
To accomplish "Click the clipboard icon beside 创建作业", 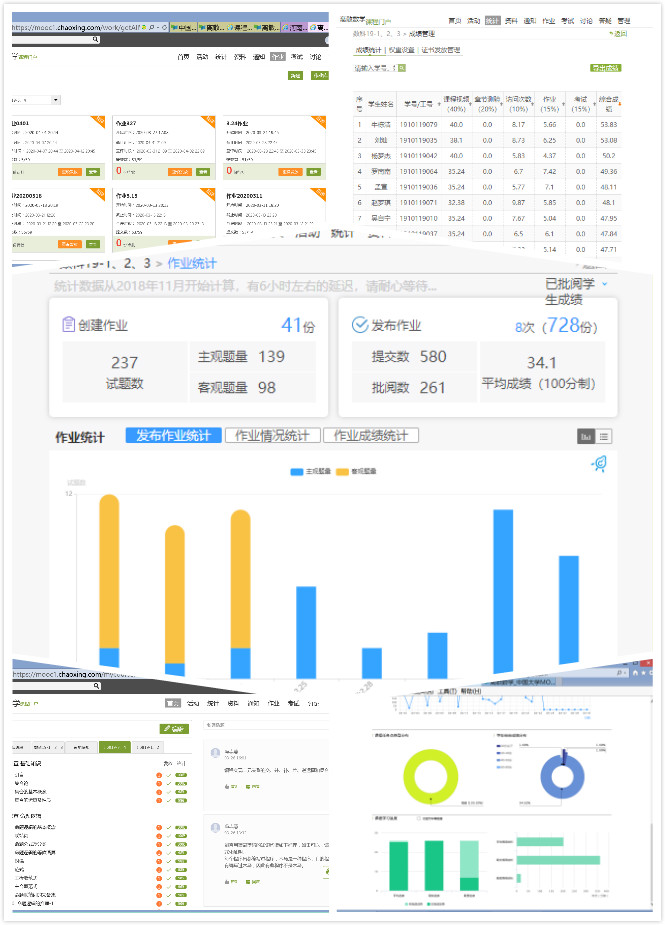I will click(x=69, y=325).
